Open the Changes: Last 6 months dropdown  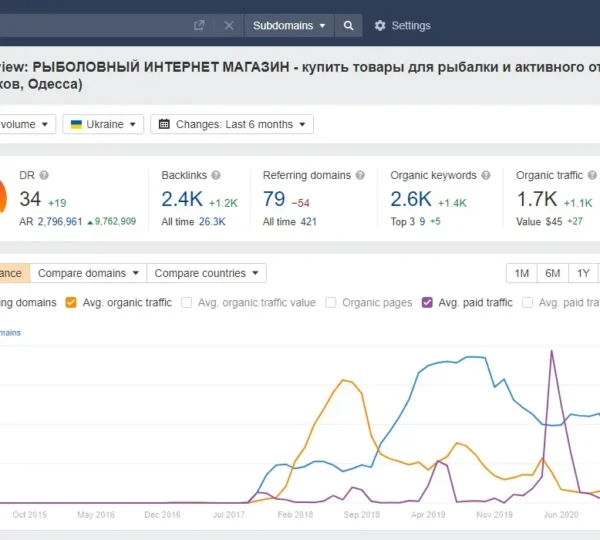pyautogui.click(x=231, y=125)
